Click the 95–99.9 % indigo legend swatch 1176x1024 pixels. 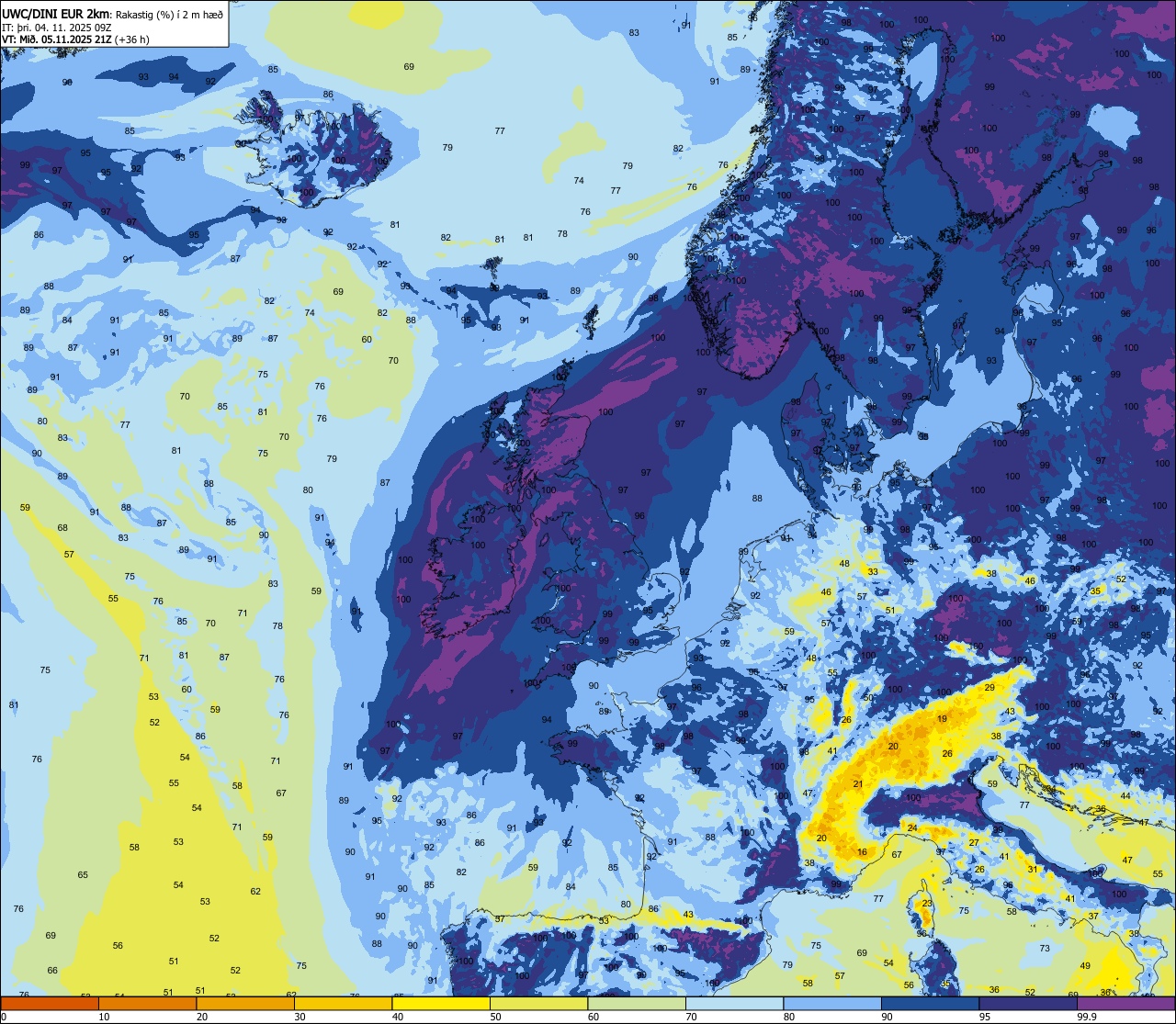[x=1028, y=1003]
